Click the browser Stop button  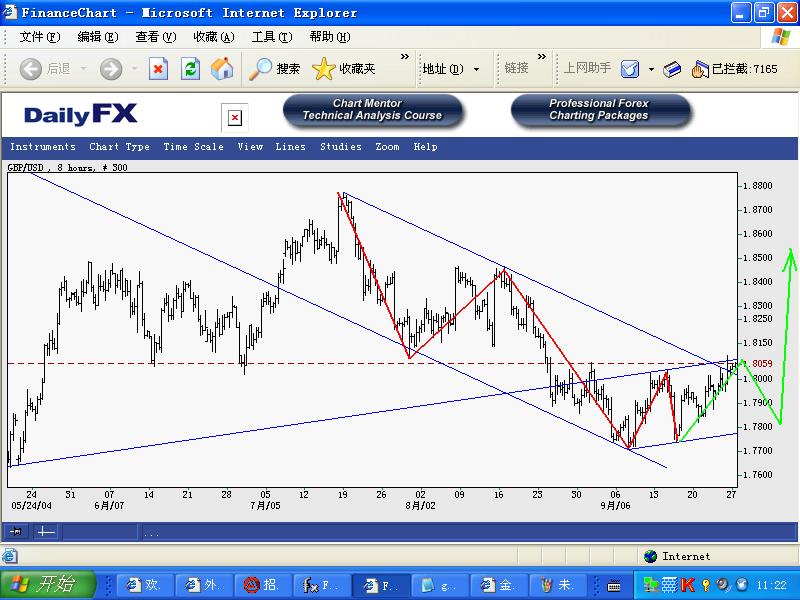(158, 69)
